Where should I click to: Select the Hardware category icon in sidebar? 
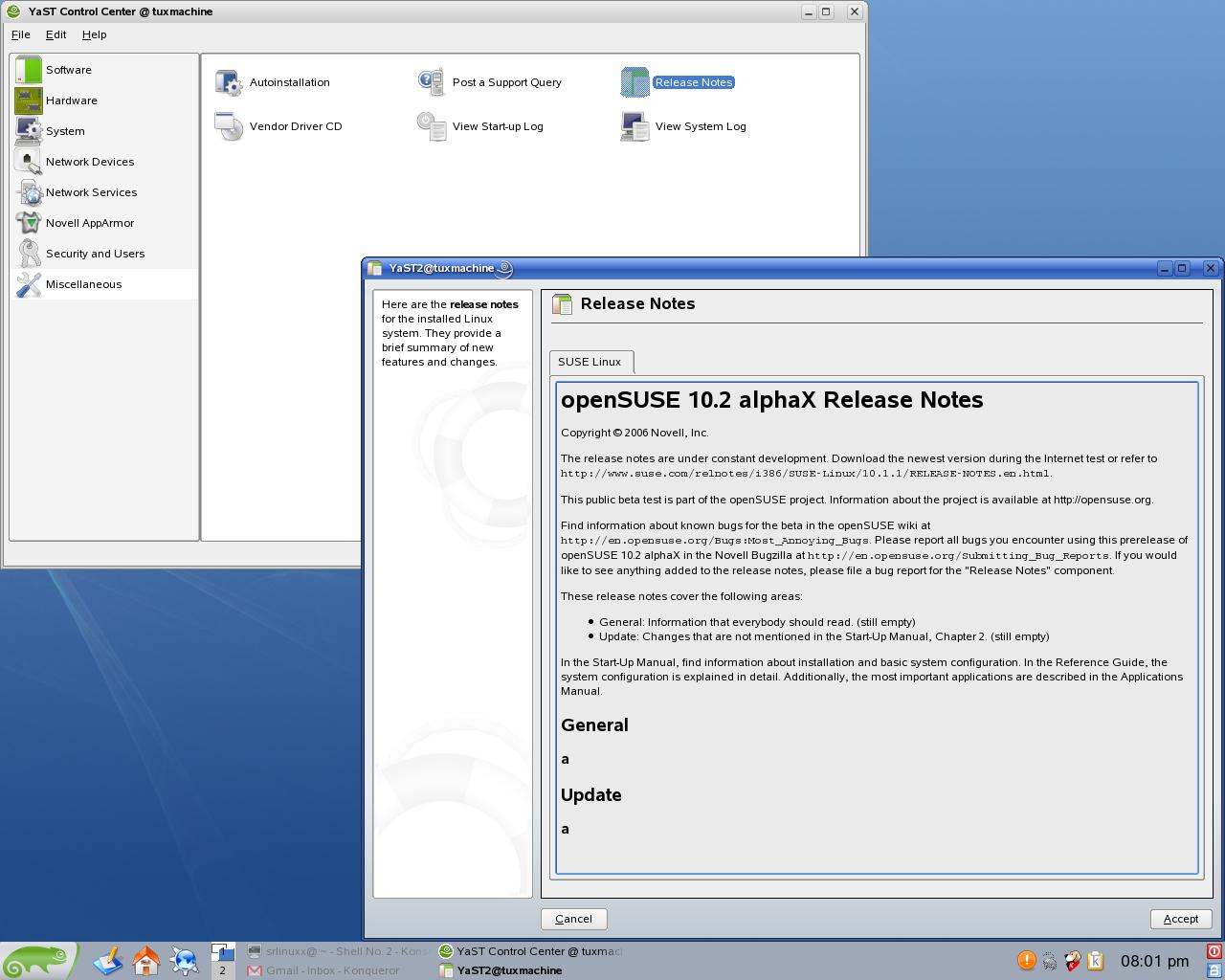pyautogui.click(x=29, y=100)
